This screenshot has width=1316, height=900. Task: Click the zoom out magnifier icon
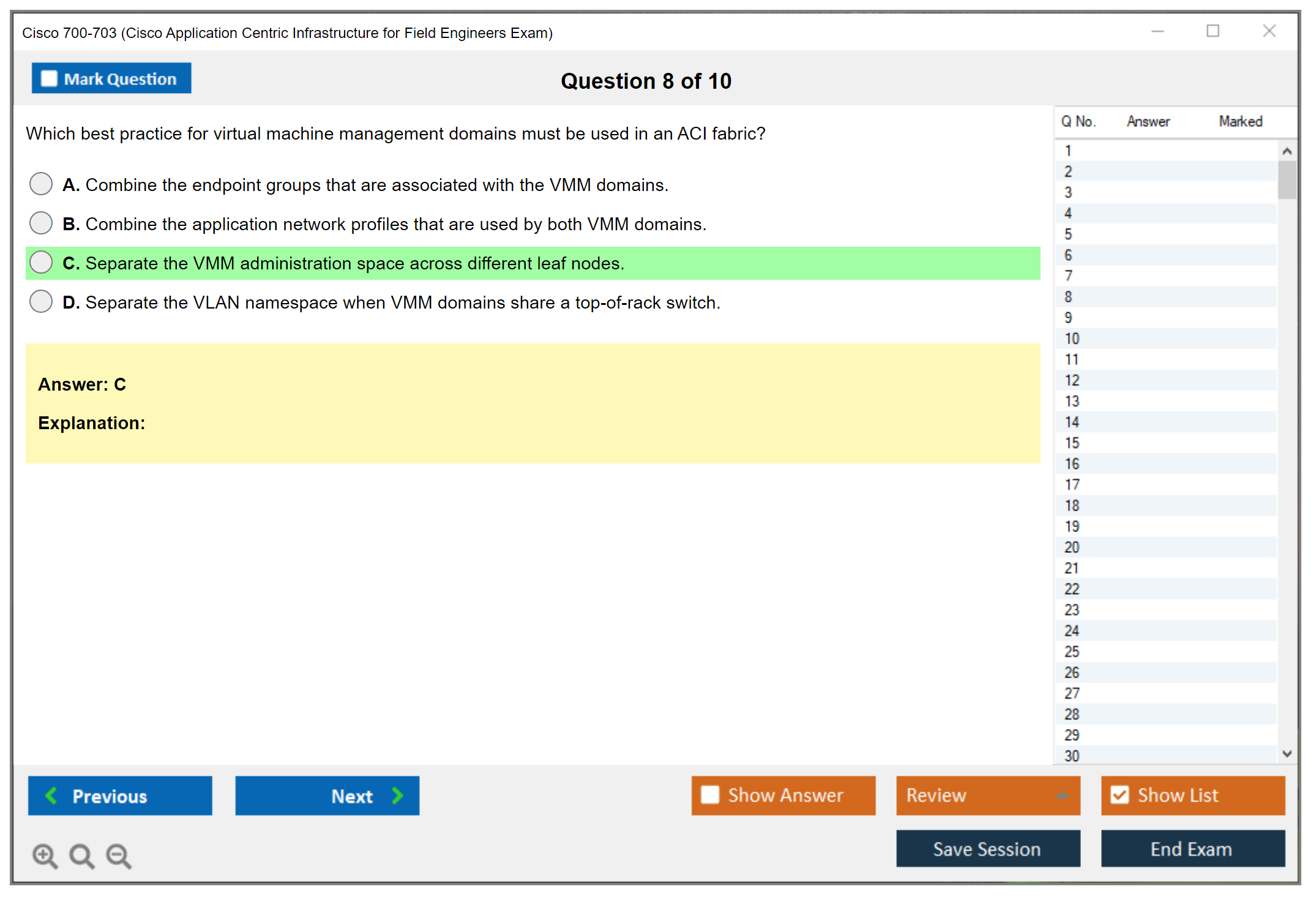[x=119, y=855]
